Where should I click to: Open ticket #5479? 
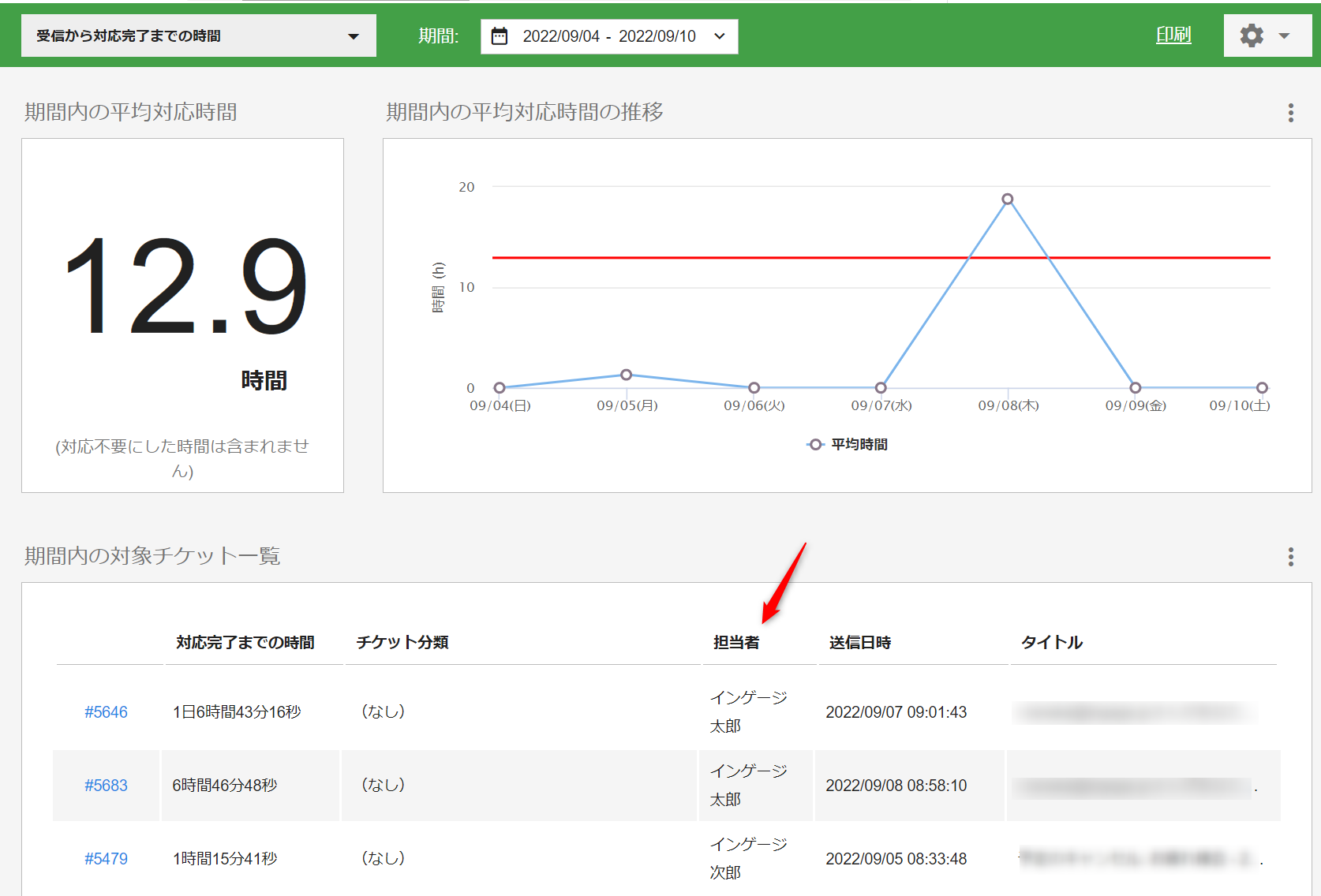point(106,859)
